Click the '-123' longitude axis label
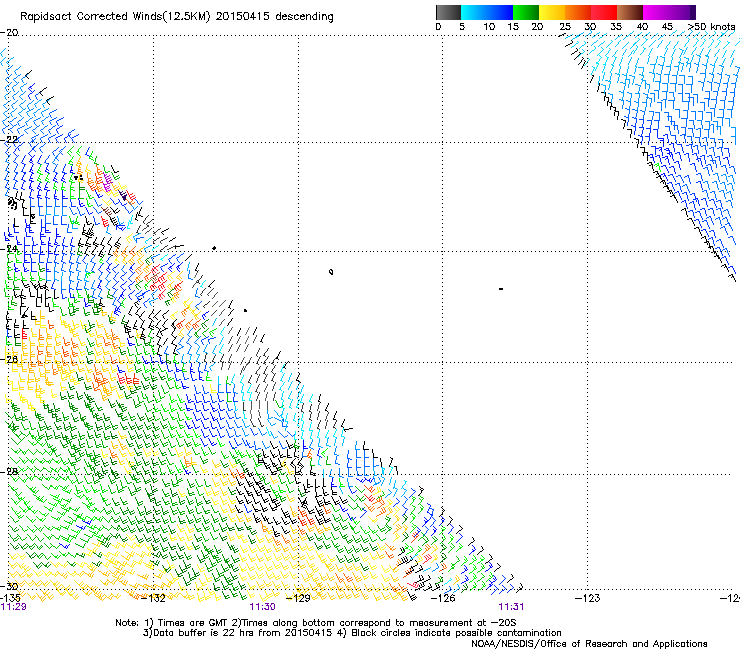Screen dimensions: 740x650 tap(588, 598)
